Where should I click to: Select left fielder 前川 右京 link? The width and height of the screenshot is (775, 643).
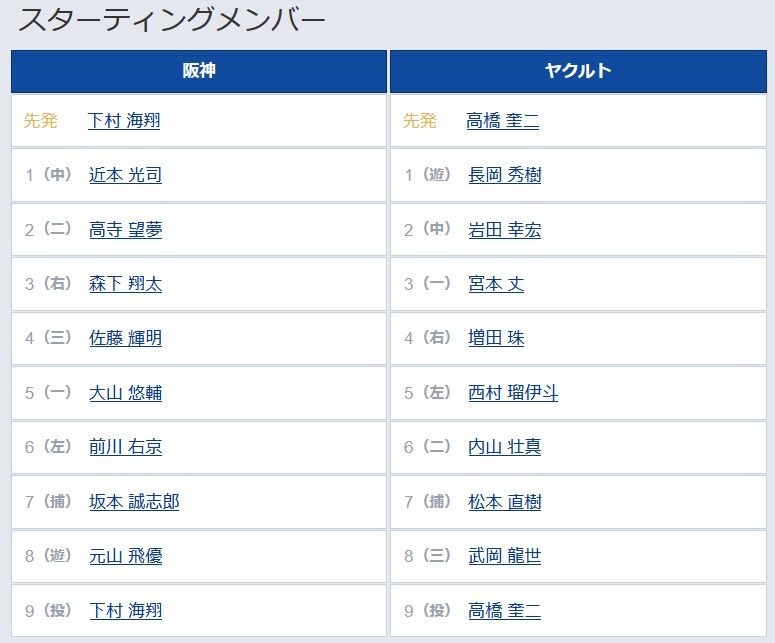tap(126, 447)
